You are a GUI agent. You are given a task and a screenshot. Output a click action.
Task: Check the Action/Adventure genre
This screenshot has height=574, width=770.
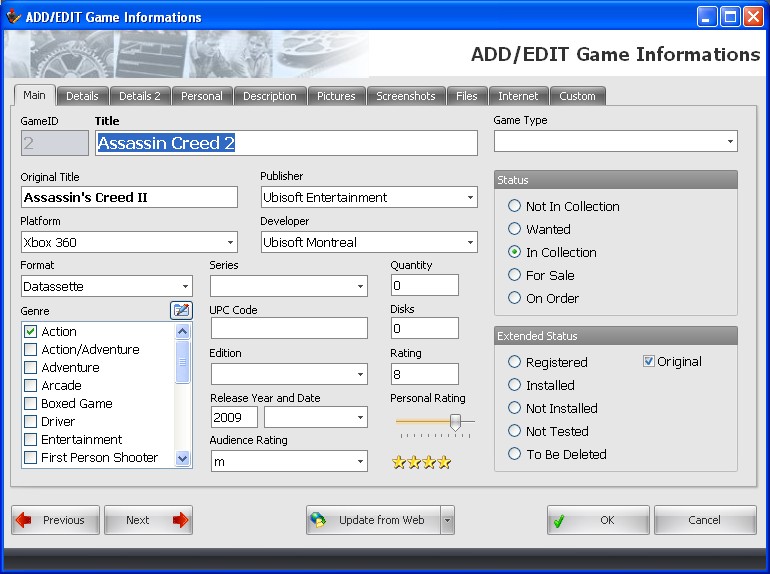click(30, 350)
